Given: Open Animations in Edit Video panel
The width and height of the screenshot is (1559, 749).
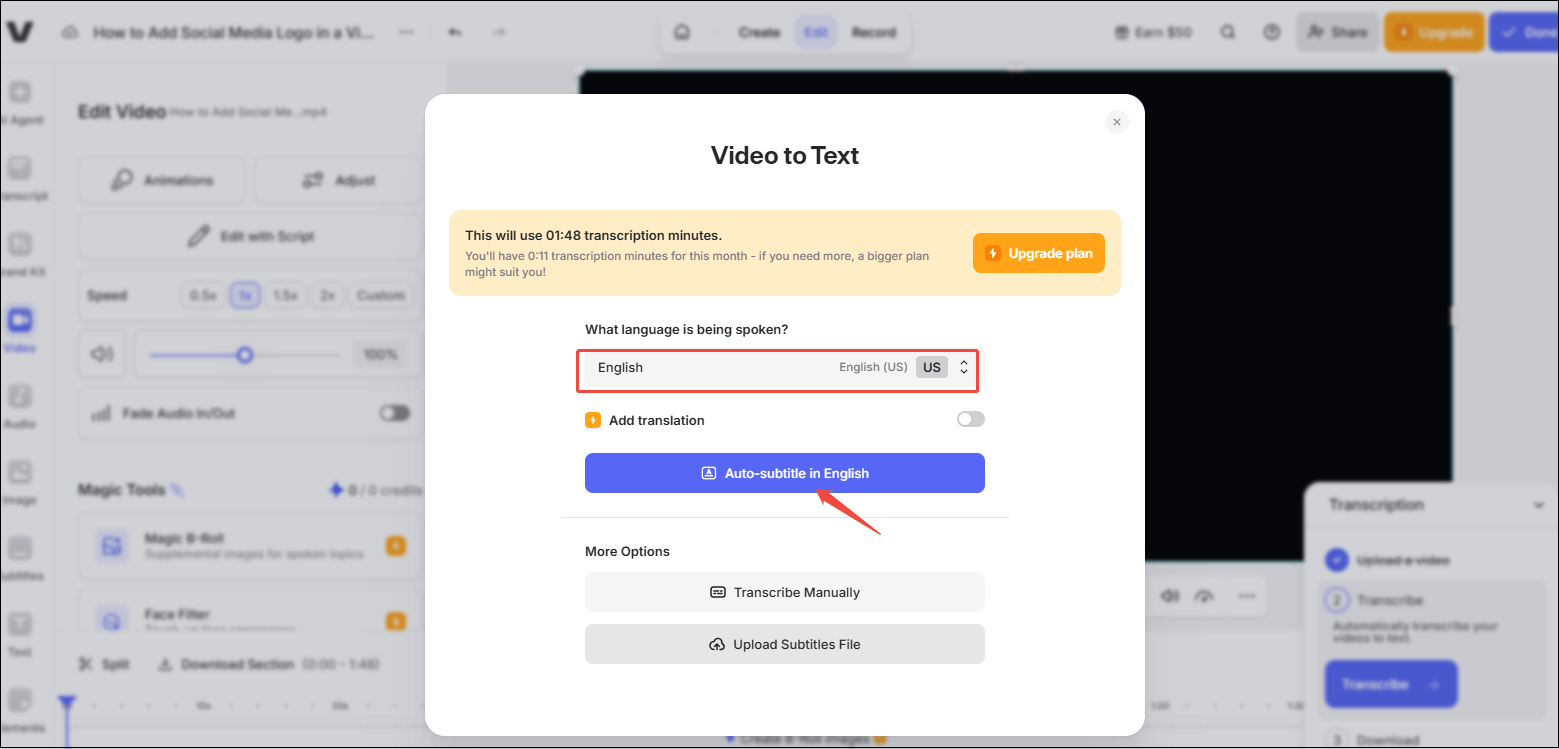Looking at the screenshot, I should (163, 180).
